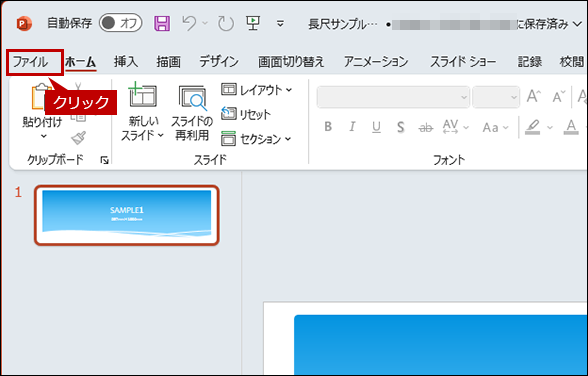The width and height of the screenshot is (588, 376).
Task: Open the 挿入 tab
Action: click(x=126, y=62)
